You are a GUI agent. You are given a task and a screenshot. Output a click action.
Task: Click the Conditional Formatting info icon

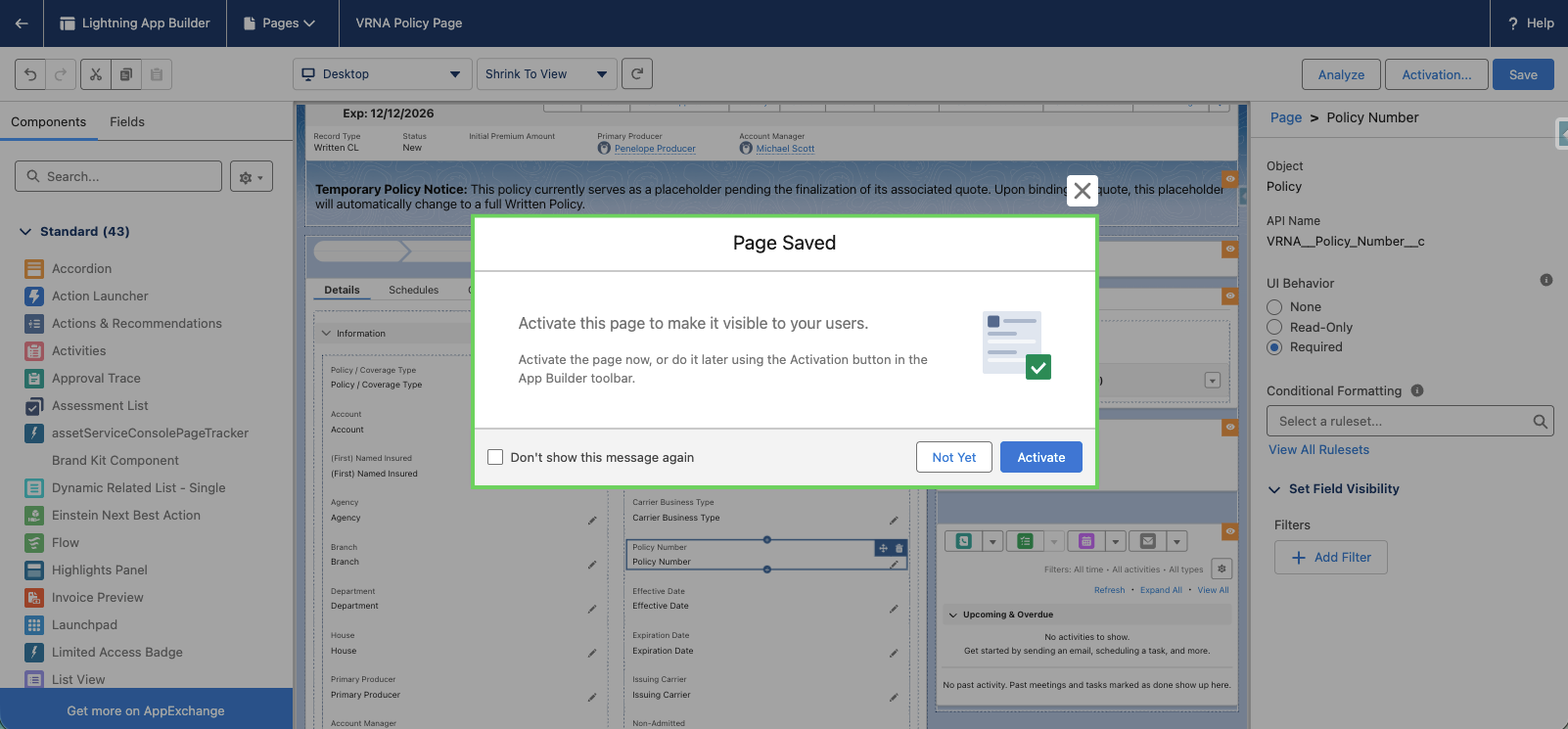[1417, 390]
